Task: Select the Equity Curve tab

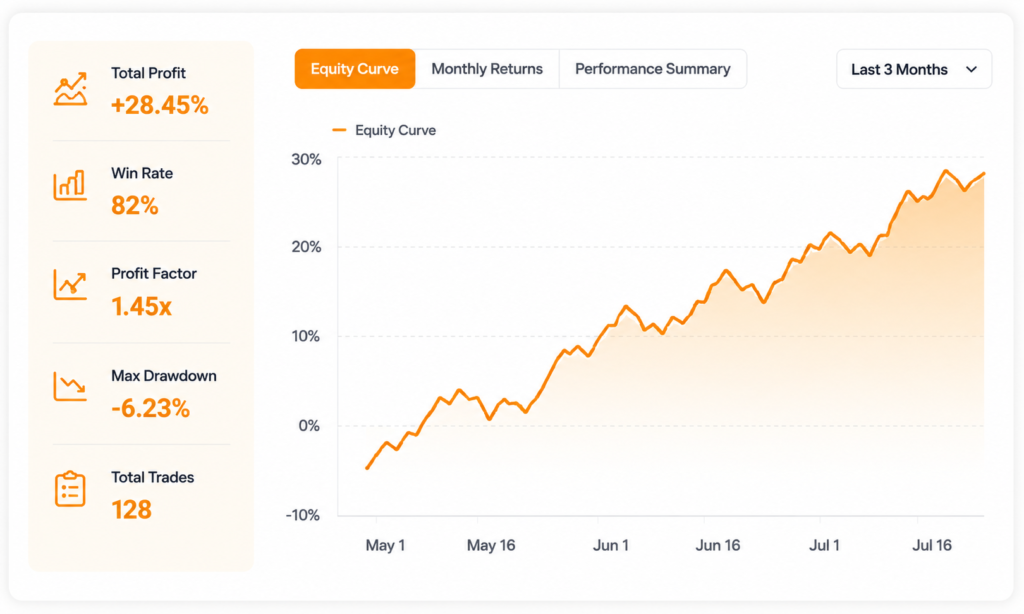Action: click(x=355, y=69)
